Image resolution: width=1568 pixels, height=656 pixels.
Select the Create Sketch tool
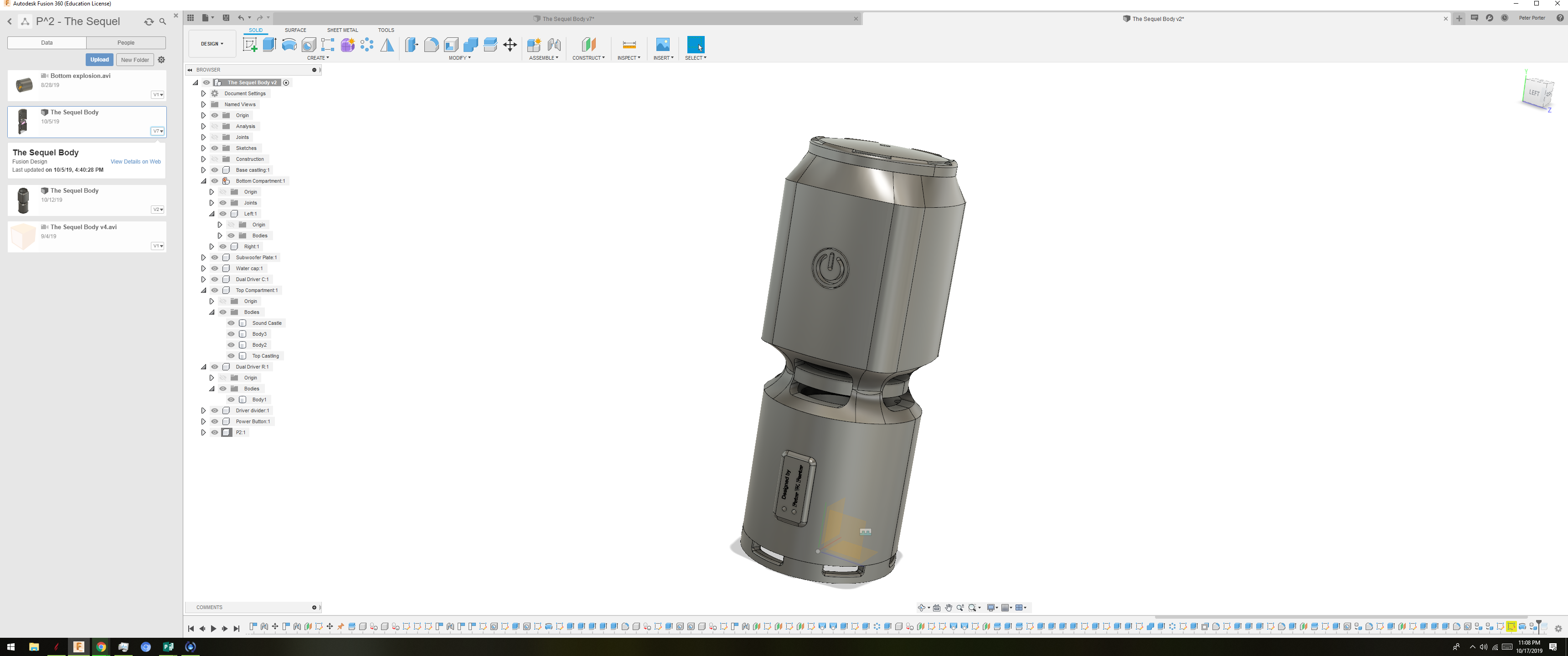(x=250, y=44)
